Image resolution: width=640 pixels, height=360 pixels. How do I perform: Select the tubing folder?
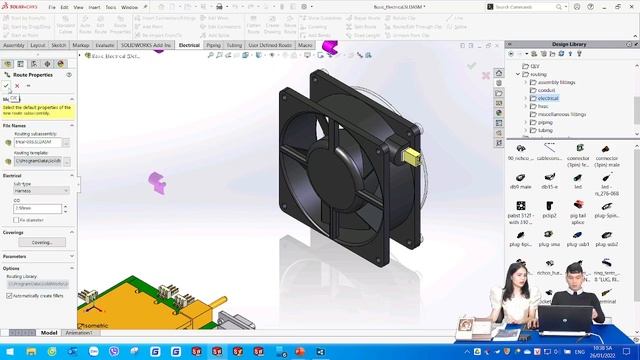click(545, 130)
